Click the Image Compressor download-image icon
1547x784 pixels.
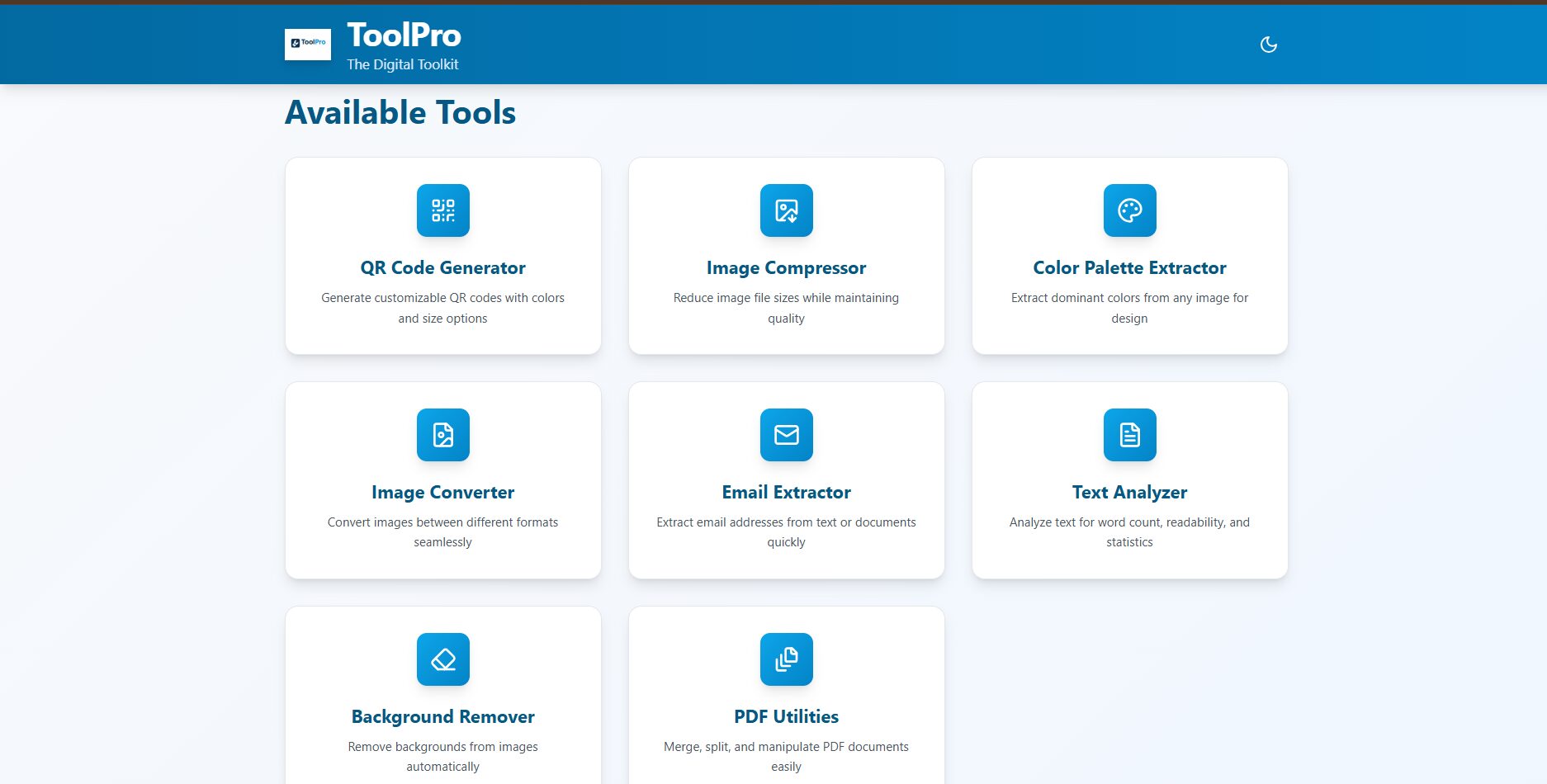pyautogui.click(x=786, y=210)
